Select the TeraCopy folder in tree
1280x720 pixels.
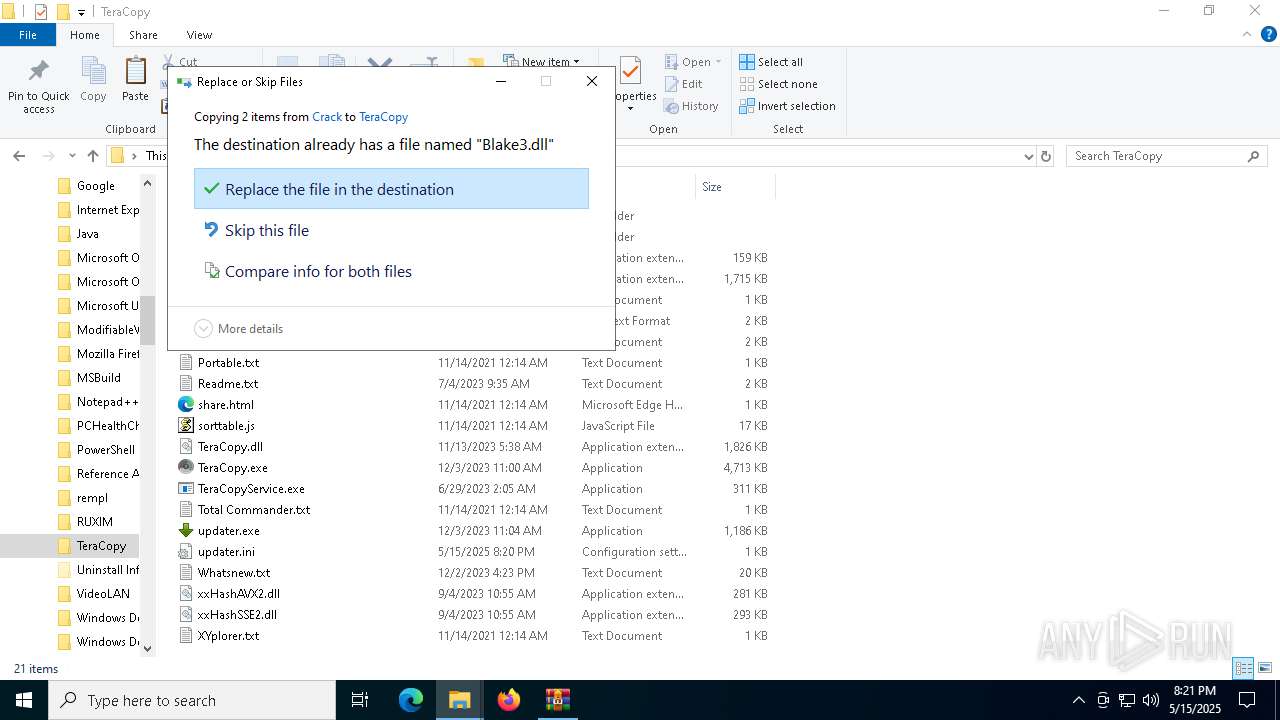(x=101, y=546)
